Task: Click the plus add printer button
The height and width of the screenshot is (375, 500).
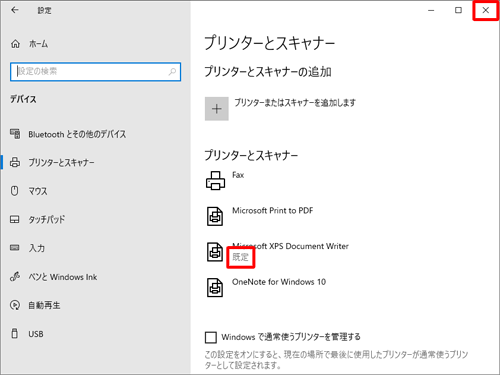Action: [x=217, y=109]
